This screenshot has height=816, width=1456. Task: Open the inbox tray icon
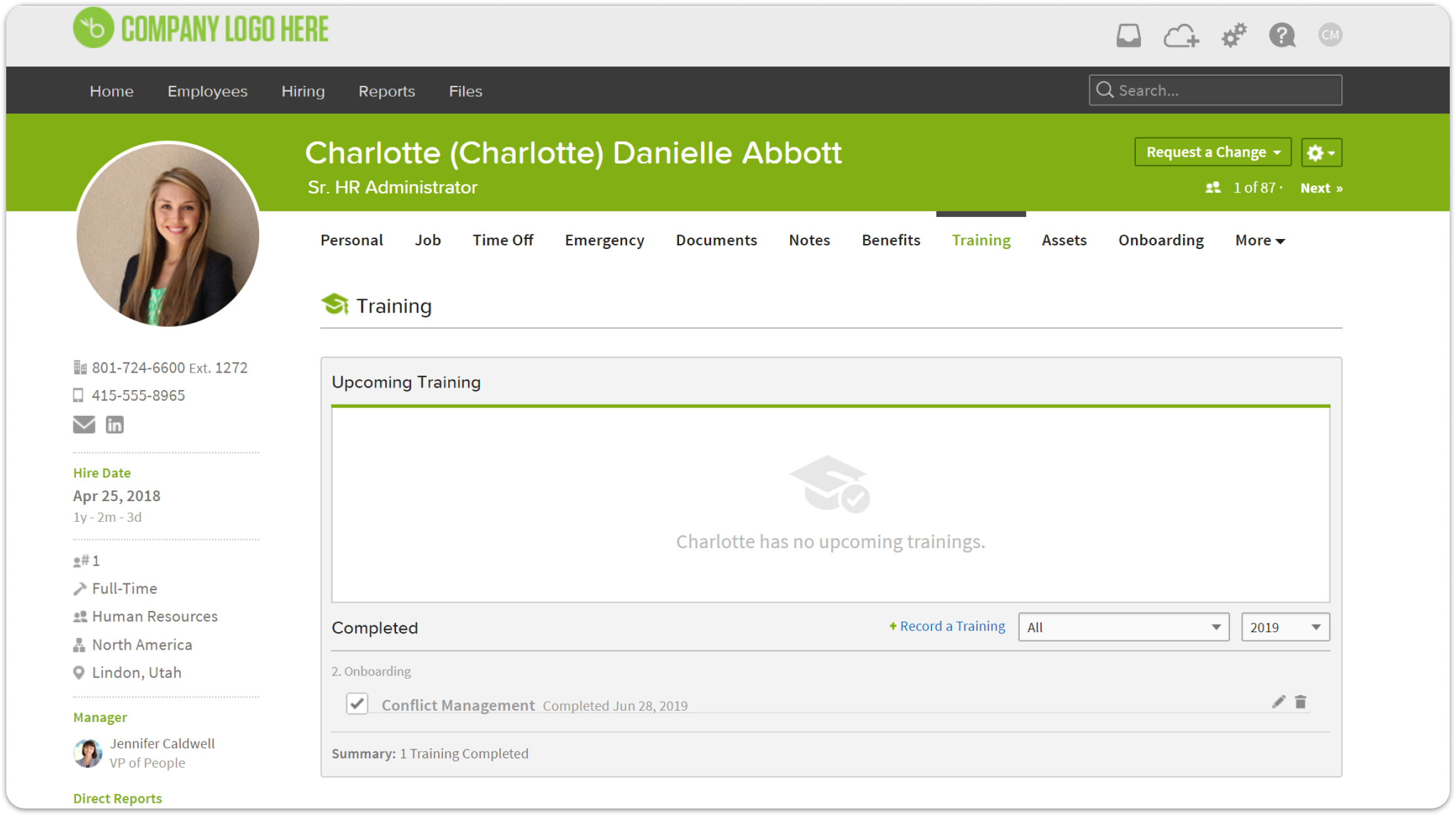[1128, 35]
